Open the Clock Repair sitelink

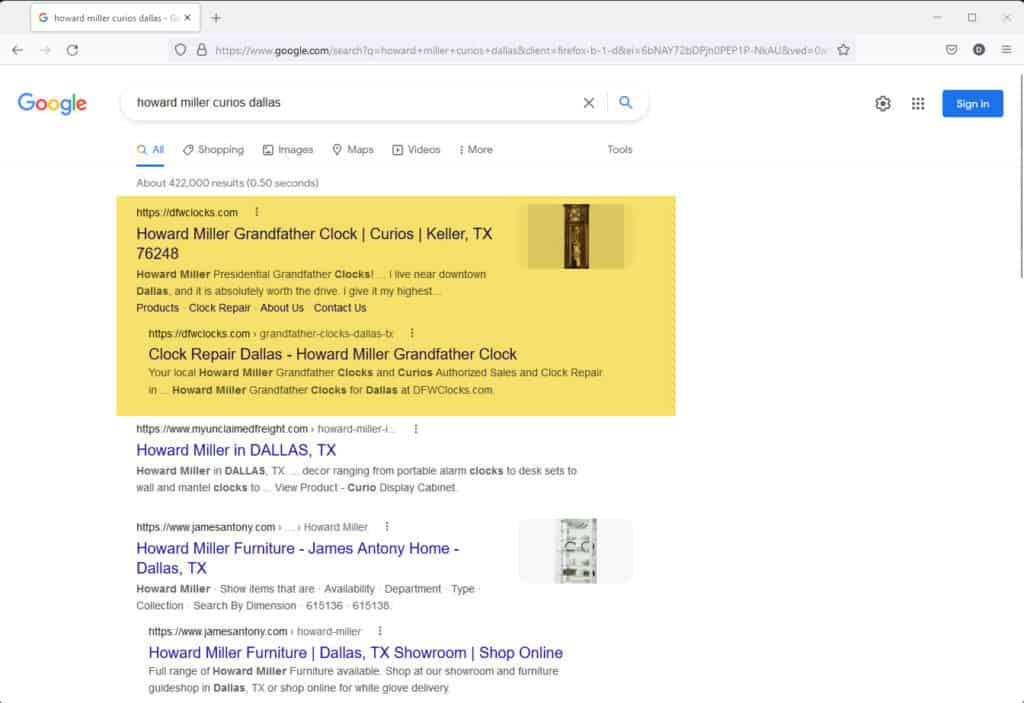[219, 308]
